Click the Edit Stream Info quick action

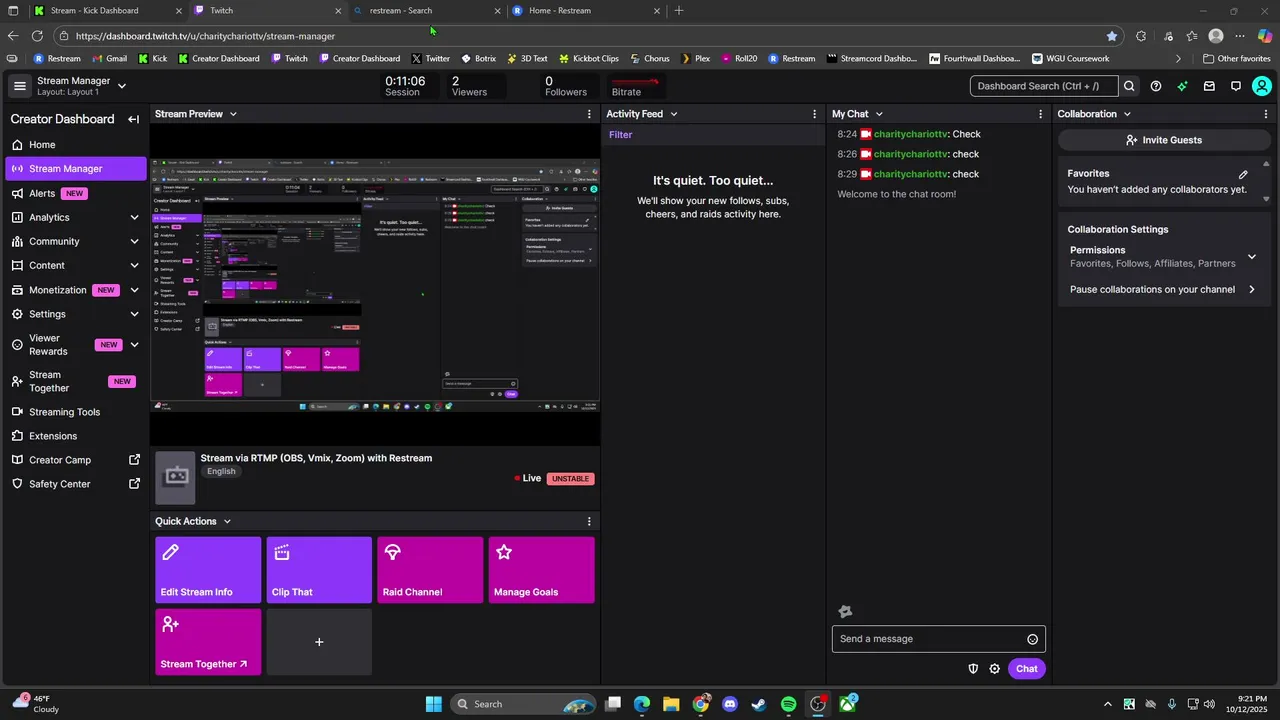pos(208,570)
